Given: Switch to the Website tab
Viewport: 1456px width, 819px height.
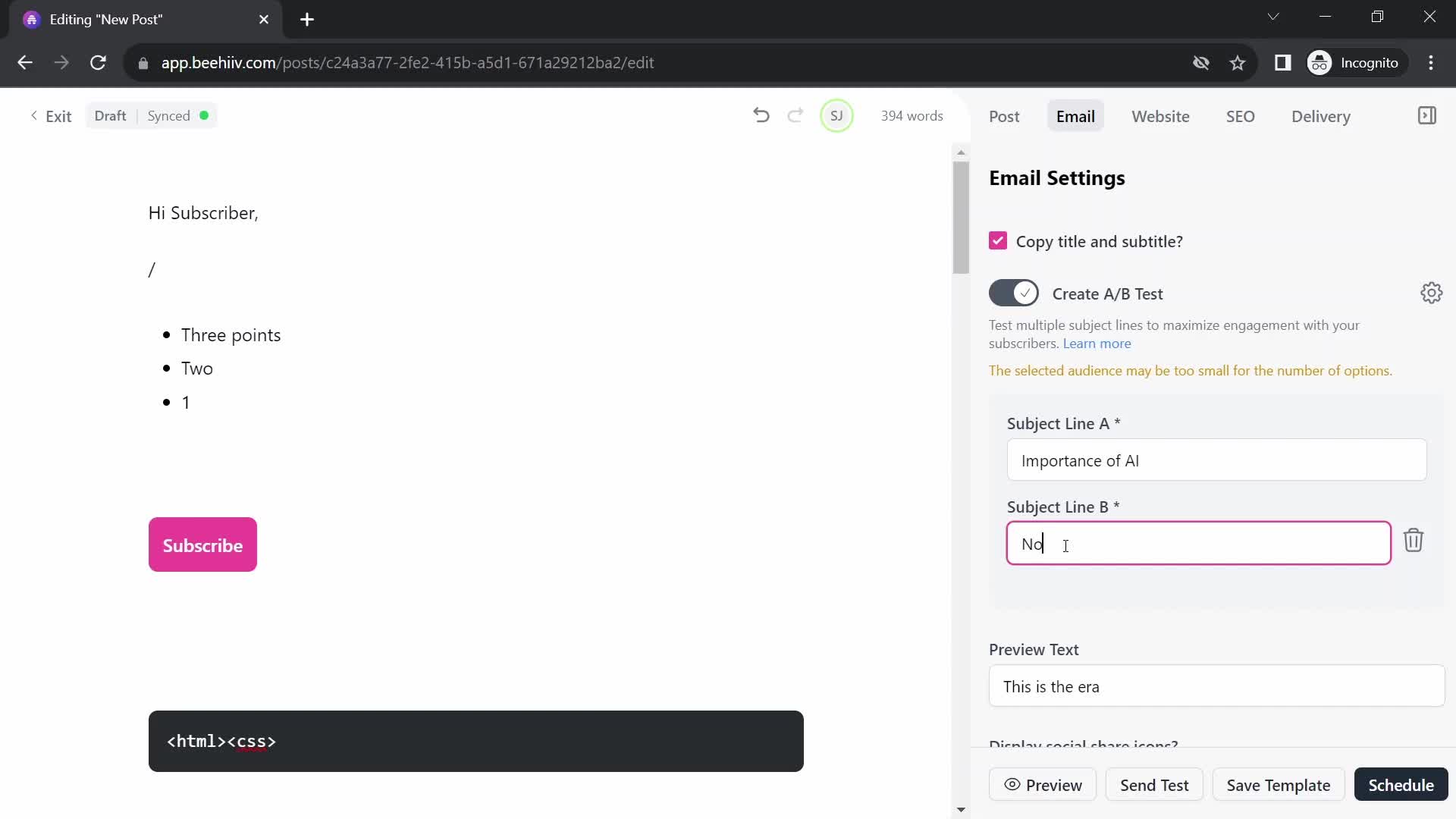Looking at the screenshot, I should click(1160, 116).
